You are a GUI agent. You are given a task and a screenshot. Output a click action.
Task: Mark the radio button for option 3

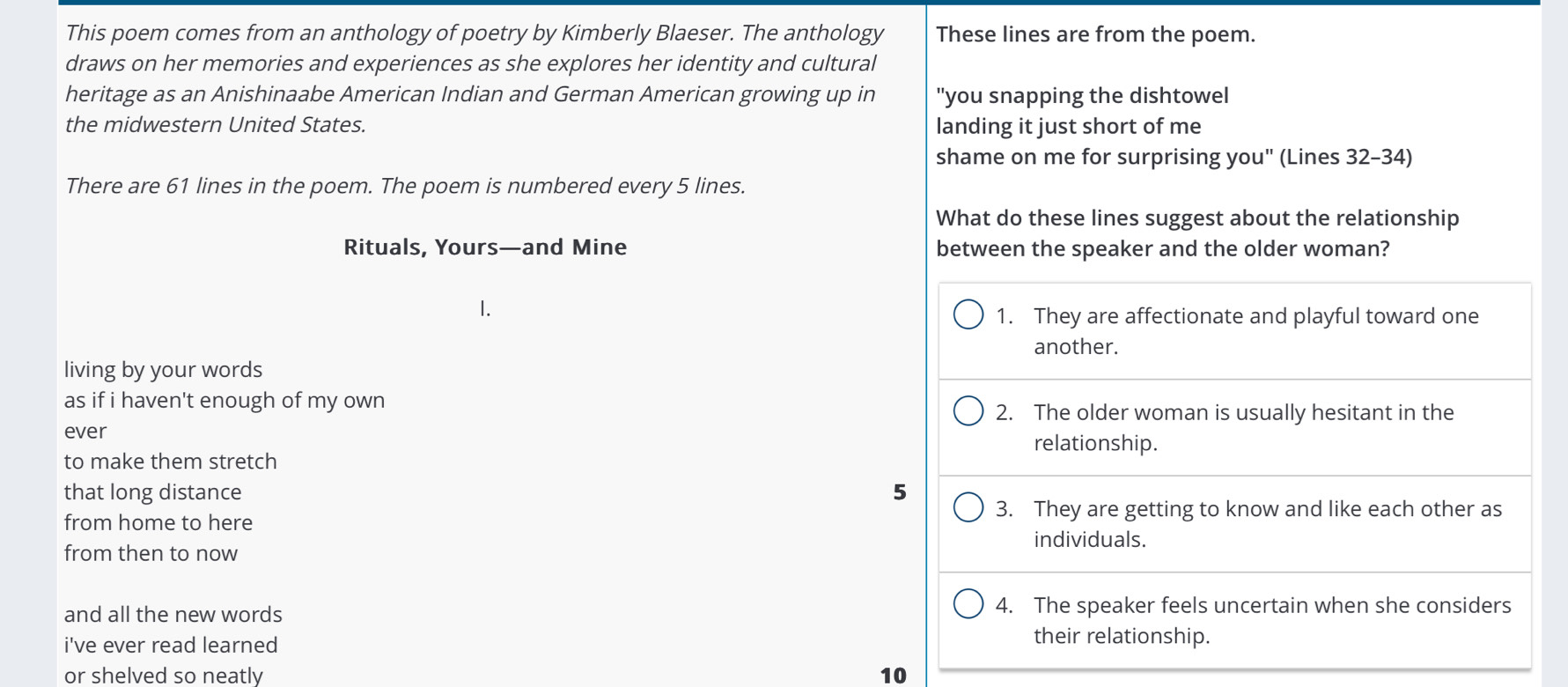(x=968, y=507)
